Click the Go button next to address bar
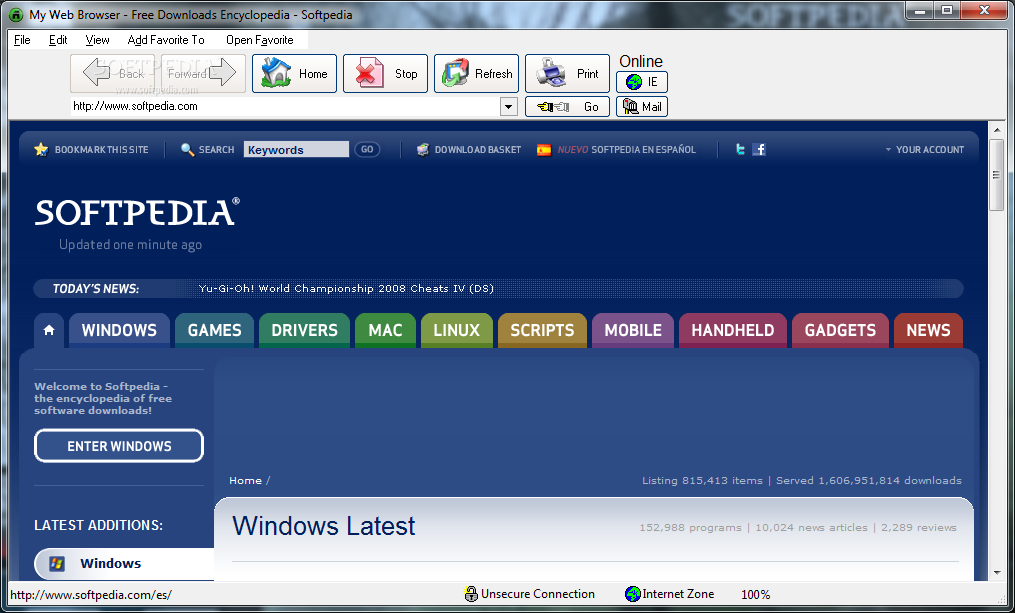1015x613 pixels. 567,106
